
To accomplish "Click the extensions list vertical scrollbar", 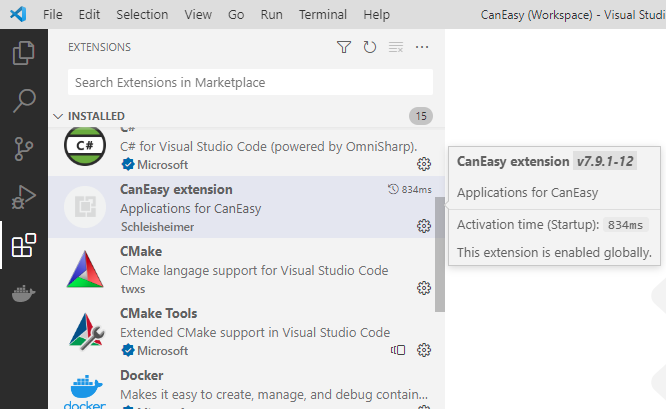I will click(x=440, y=254).
